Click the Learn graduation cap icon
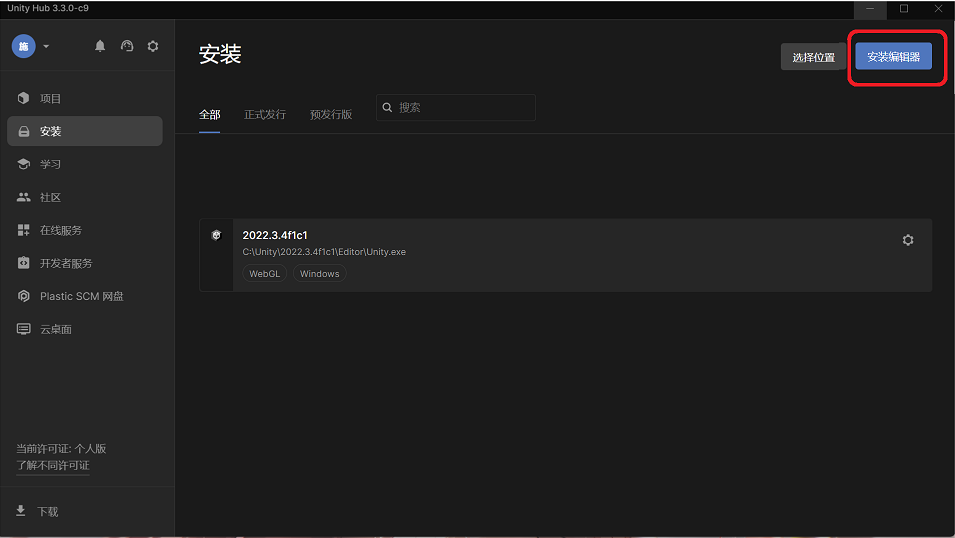The image size is (955, 538). 24,164
